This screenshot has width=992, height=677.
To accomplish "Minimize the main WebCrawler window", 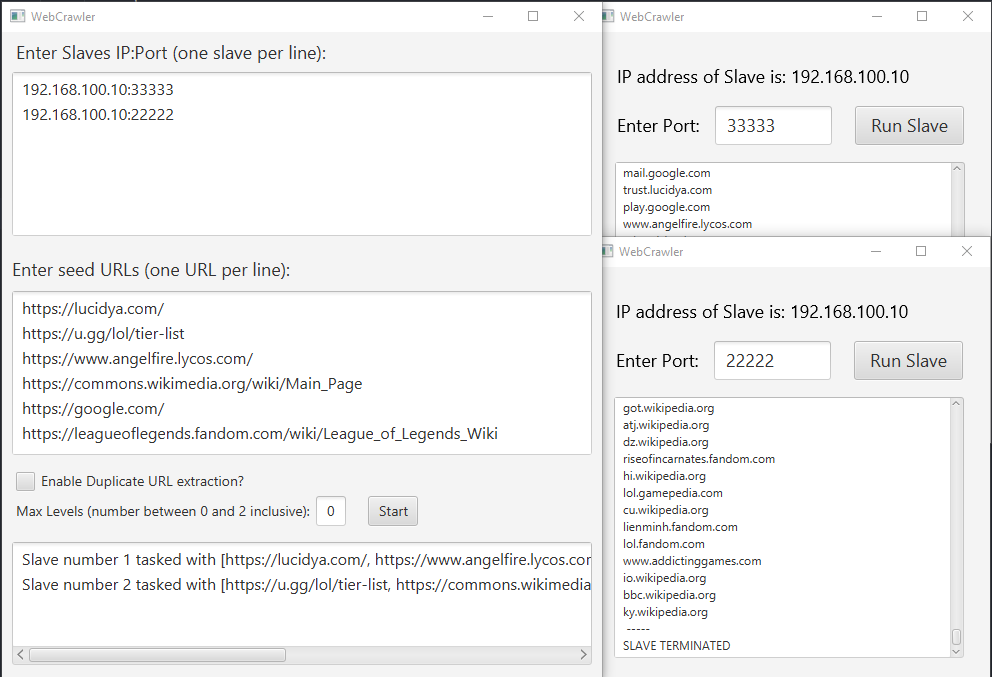I will (488, 16).
